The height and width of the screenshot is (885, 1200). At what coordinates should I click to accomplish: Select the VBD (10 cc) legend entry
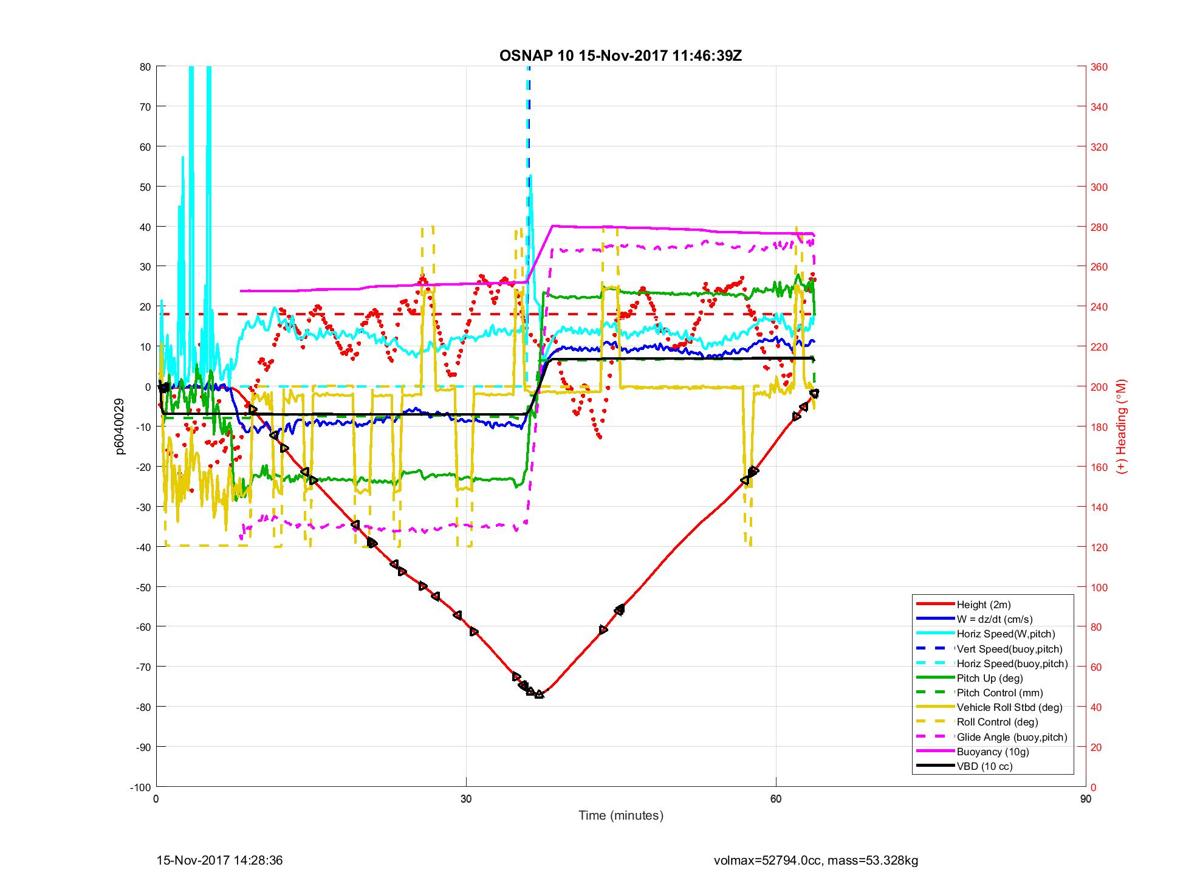point(986,766)
